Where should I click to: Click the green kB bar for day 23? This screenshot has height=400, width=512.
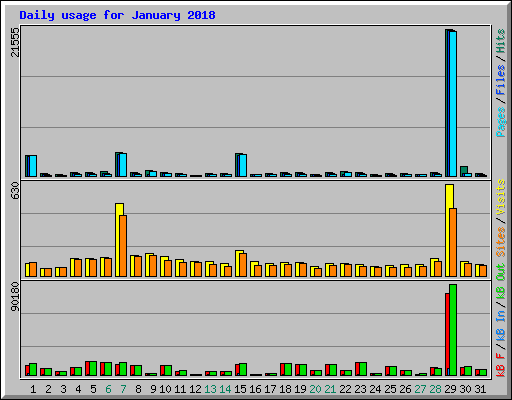point(363,369)
